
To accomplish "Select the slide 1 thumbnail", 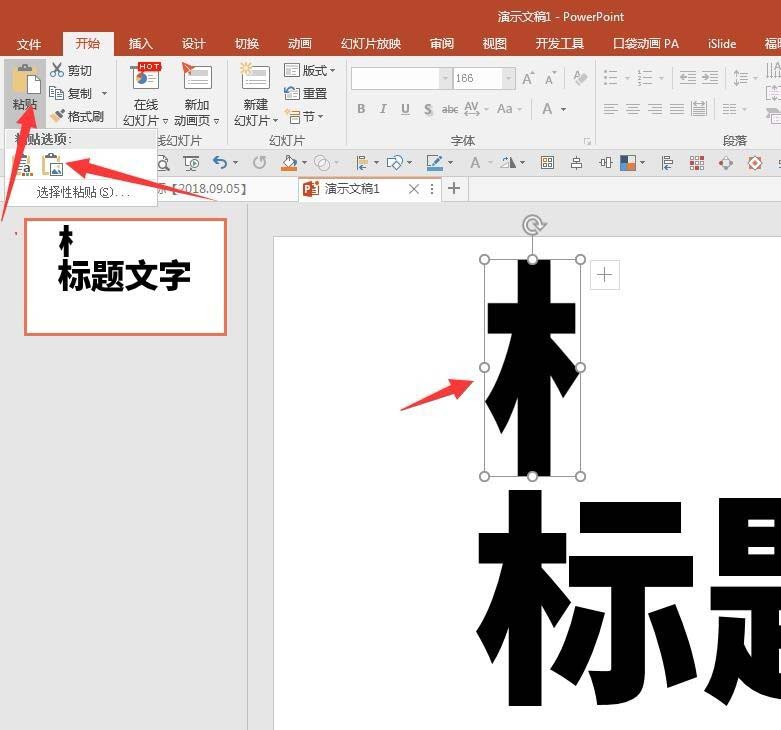I will point(126,277).
